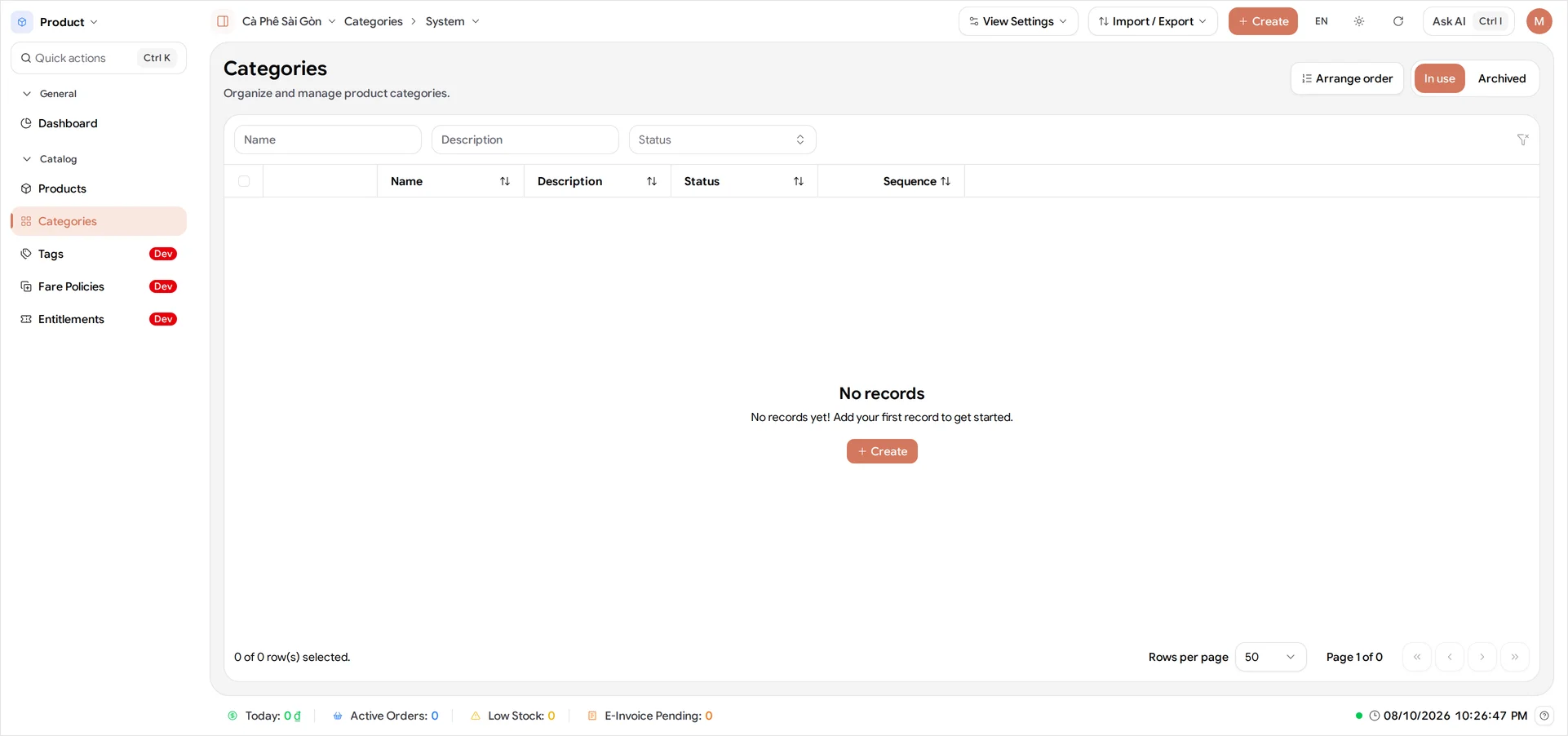Open Fare Policies in sidebar

tap(99, 286)
